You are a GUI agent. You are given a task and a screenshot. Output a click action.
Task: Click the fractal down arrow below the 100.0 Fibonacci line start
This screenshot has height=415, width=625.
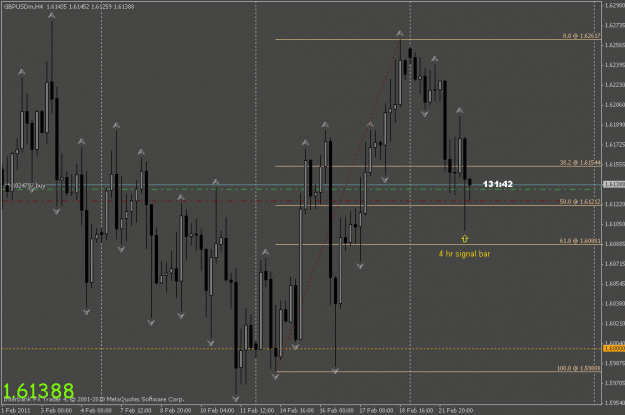(275, 376)
